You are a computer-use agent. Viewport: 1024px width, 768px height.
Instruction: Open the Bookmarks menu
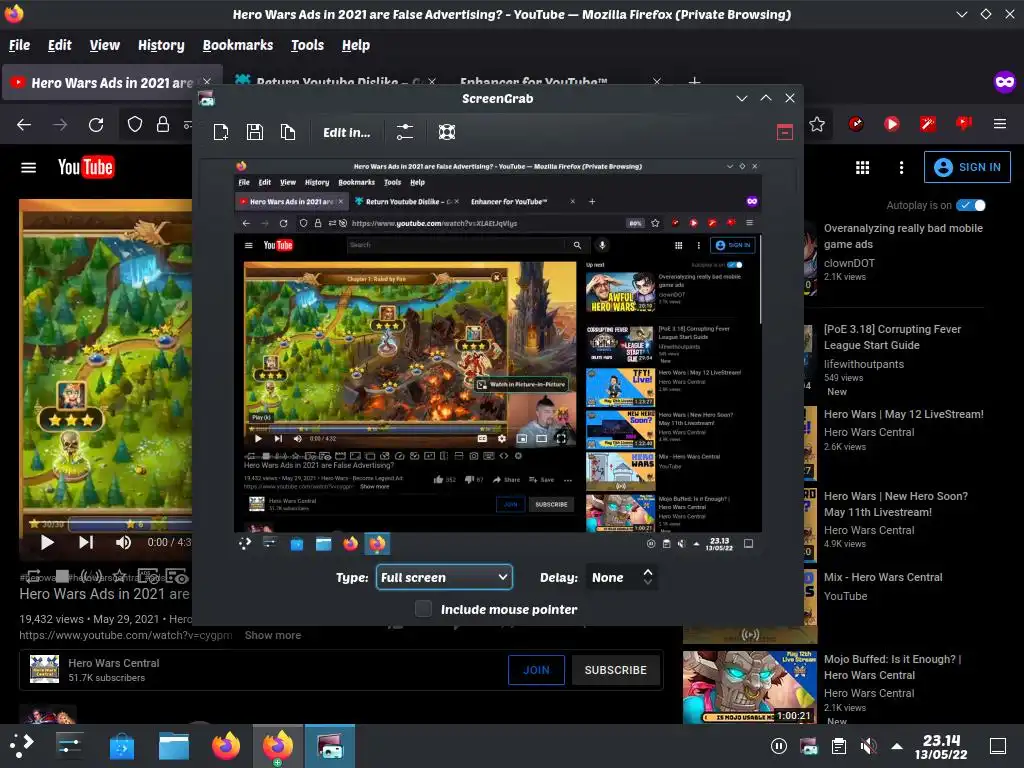pos(238,45)
